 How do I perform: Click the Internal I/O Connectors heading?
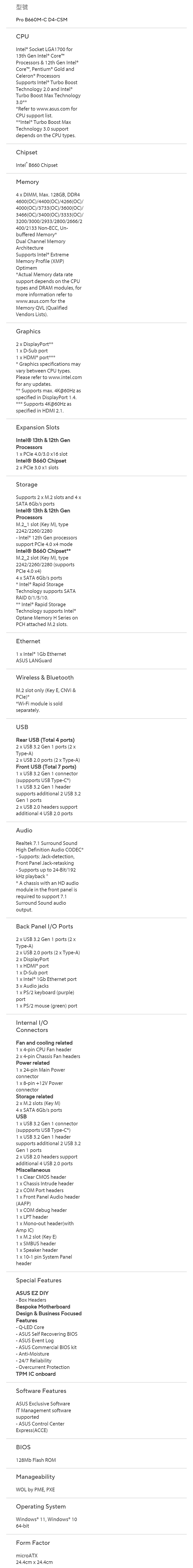pyautogui.click(x=32, y=1026)
